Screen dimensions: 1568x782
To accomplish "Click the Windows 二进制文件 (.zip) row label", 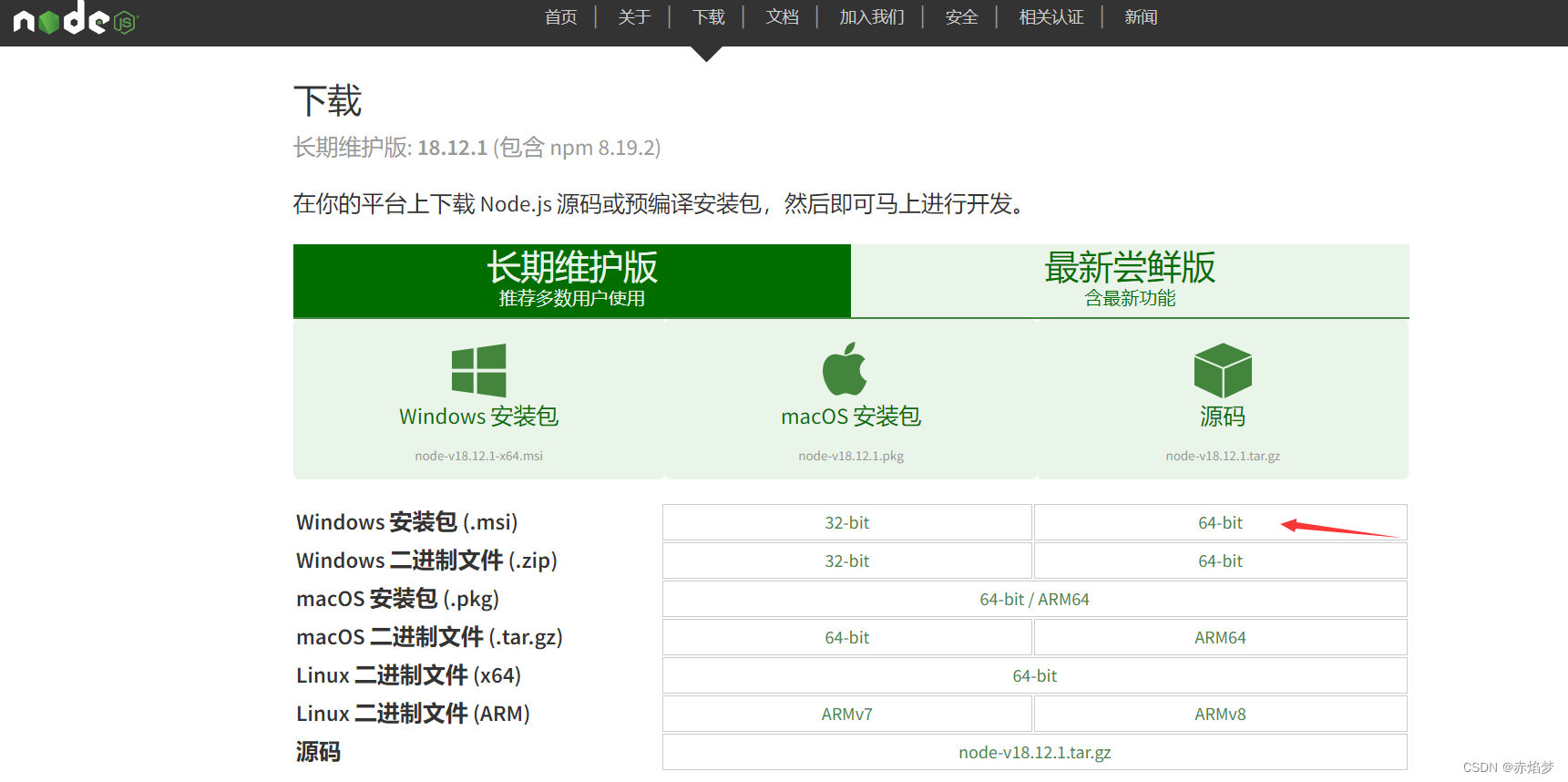I will [x=426, y=561].
